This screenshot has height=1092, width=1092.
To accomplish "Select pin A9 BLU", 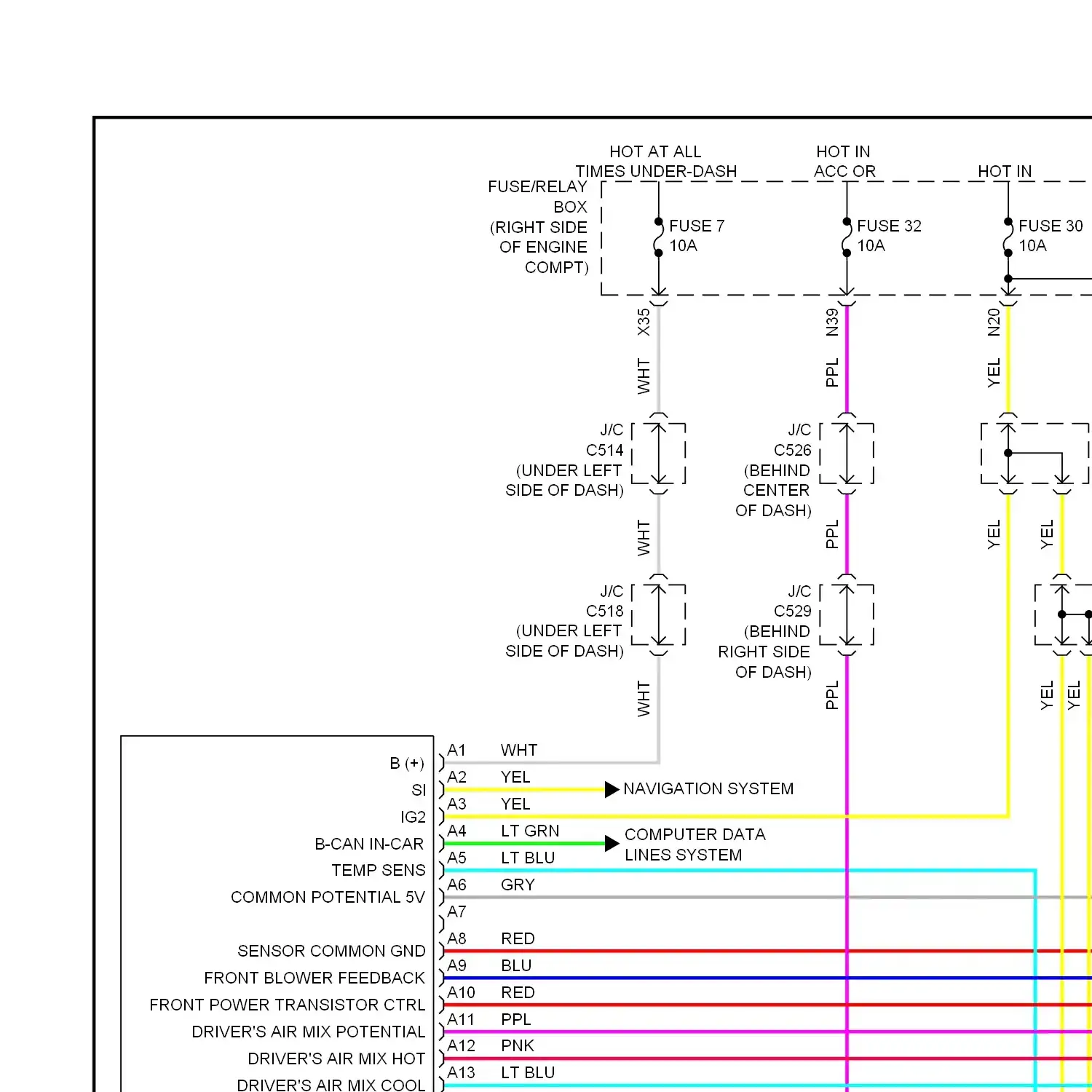I will pyautogui.click(x=489, y=966).
